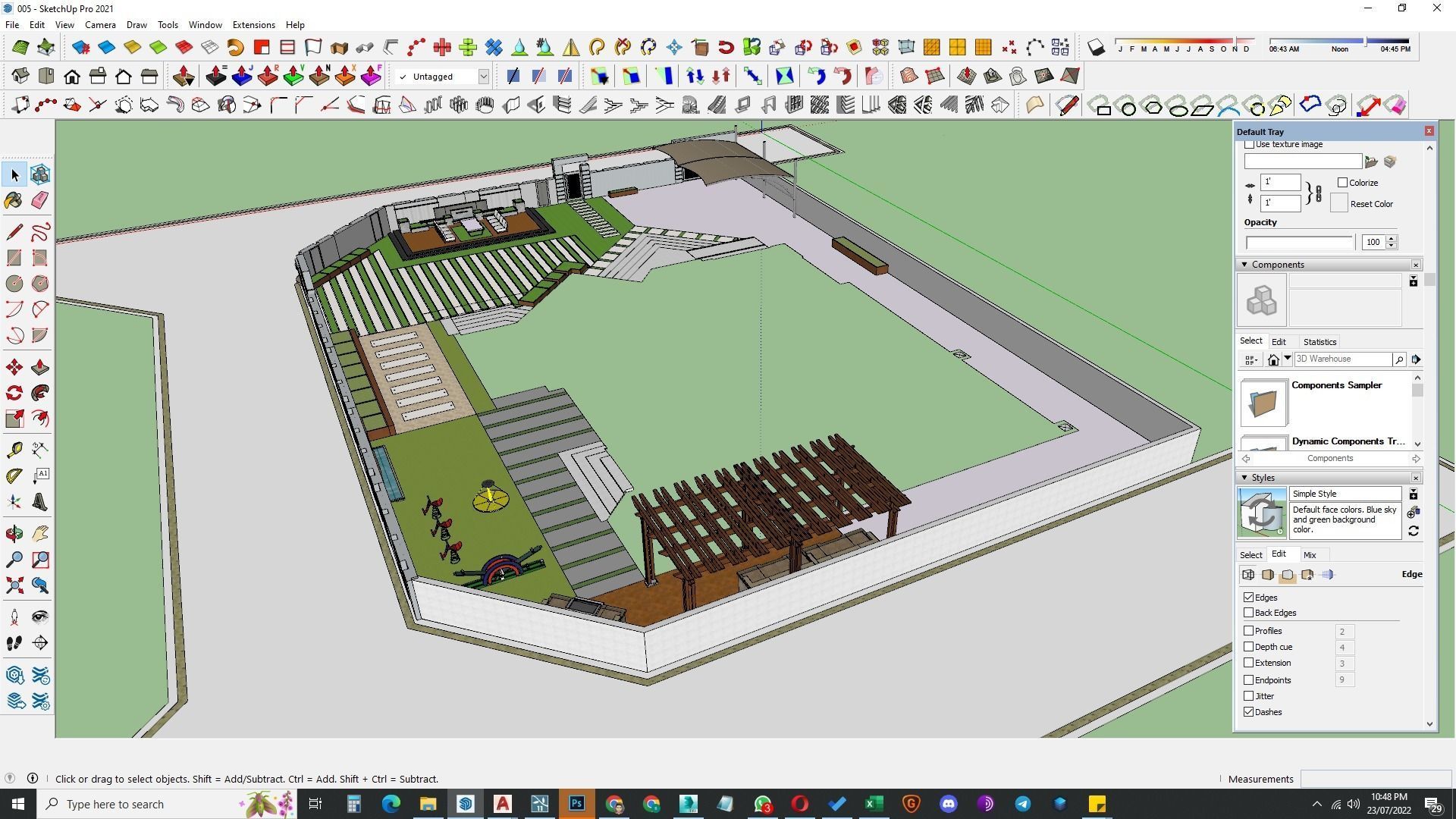Click Create new Style plus icon
Viewport: 1456px width, 819px height.
pos(1414,513)
